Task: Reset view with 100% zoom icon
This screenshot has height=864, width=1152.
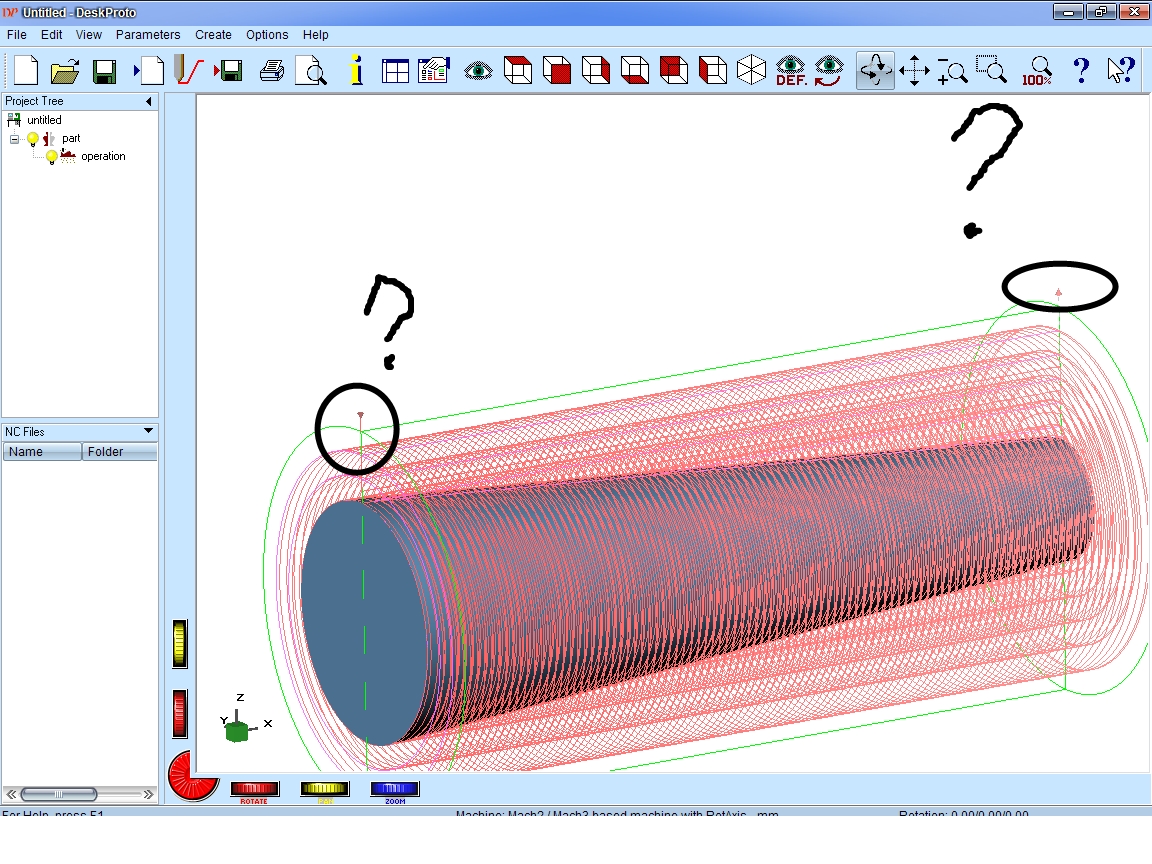Action: pyautogui.click(x=1037, y=71)
